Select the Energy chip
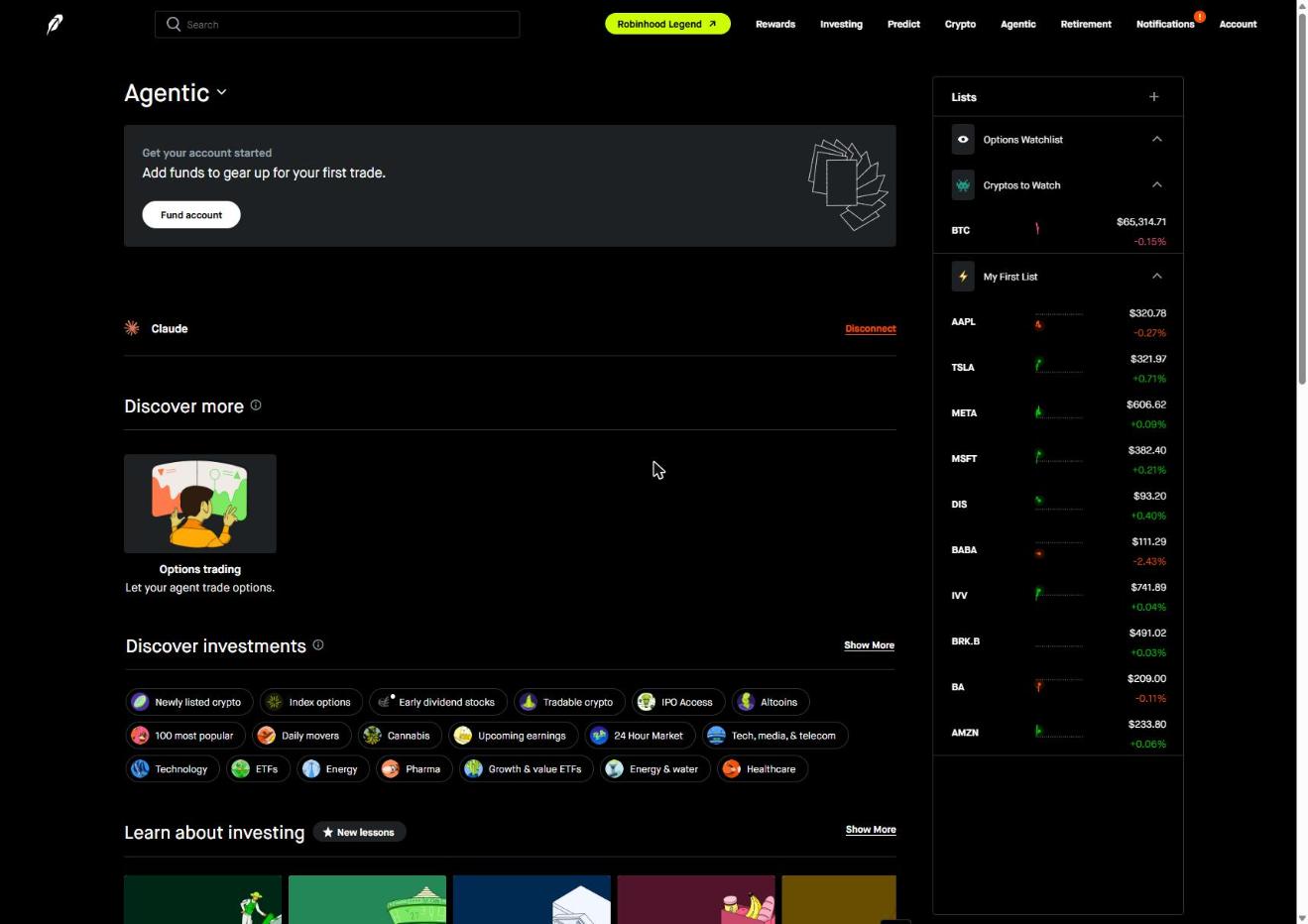This screenshot has height=924, width=1308. [x=333, y=769]
